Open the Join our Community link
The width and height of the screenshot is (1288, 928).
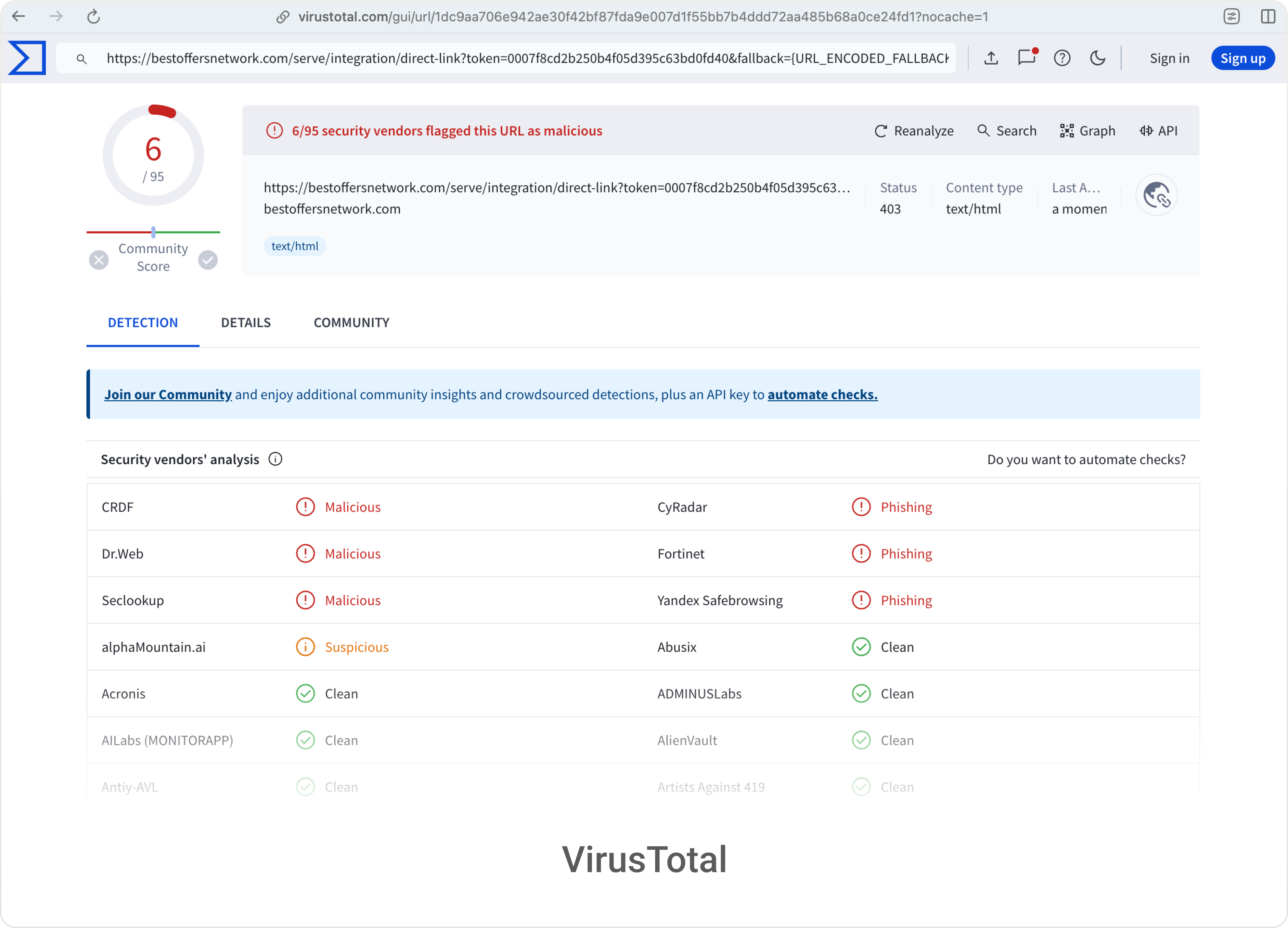168,394
